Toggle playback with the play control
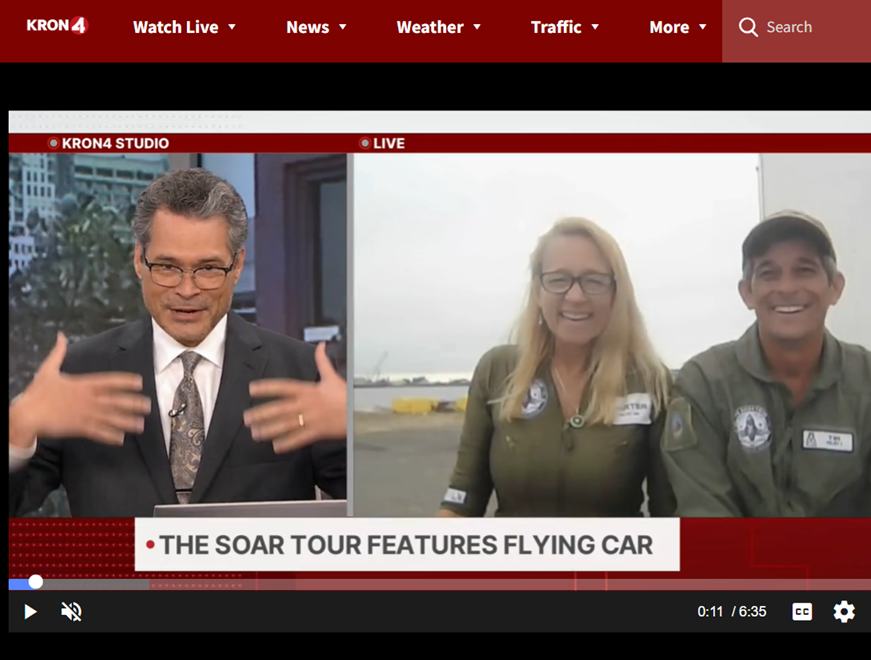Image resolution: width=871 pixels, height=660 pixels. coord(29,611)
